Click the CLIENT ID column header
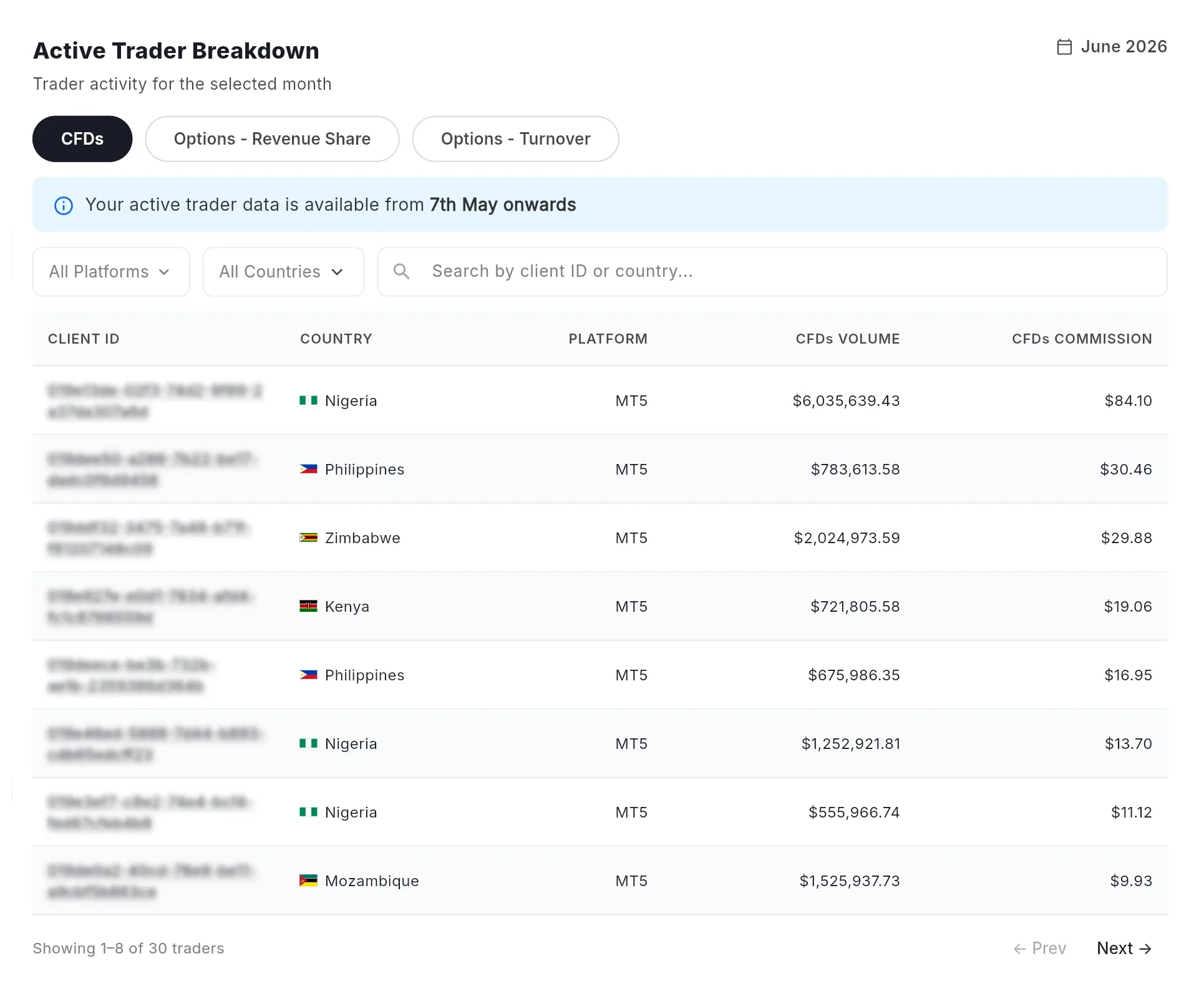This screenshot has height=1004, width=1204. point(84,339)
